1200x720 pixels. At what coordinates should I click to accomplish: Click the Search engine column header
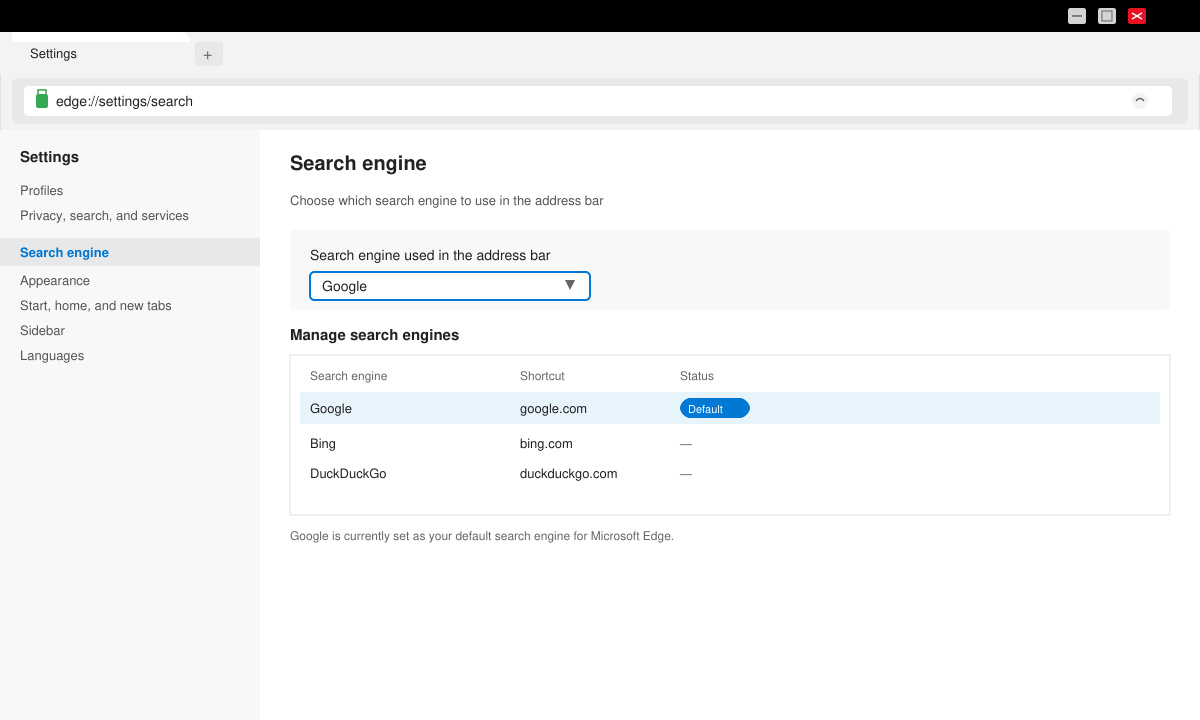(x=348, y=376)
